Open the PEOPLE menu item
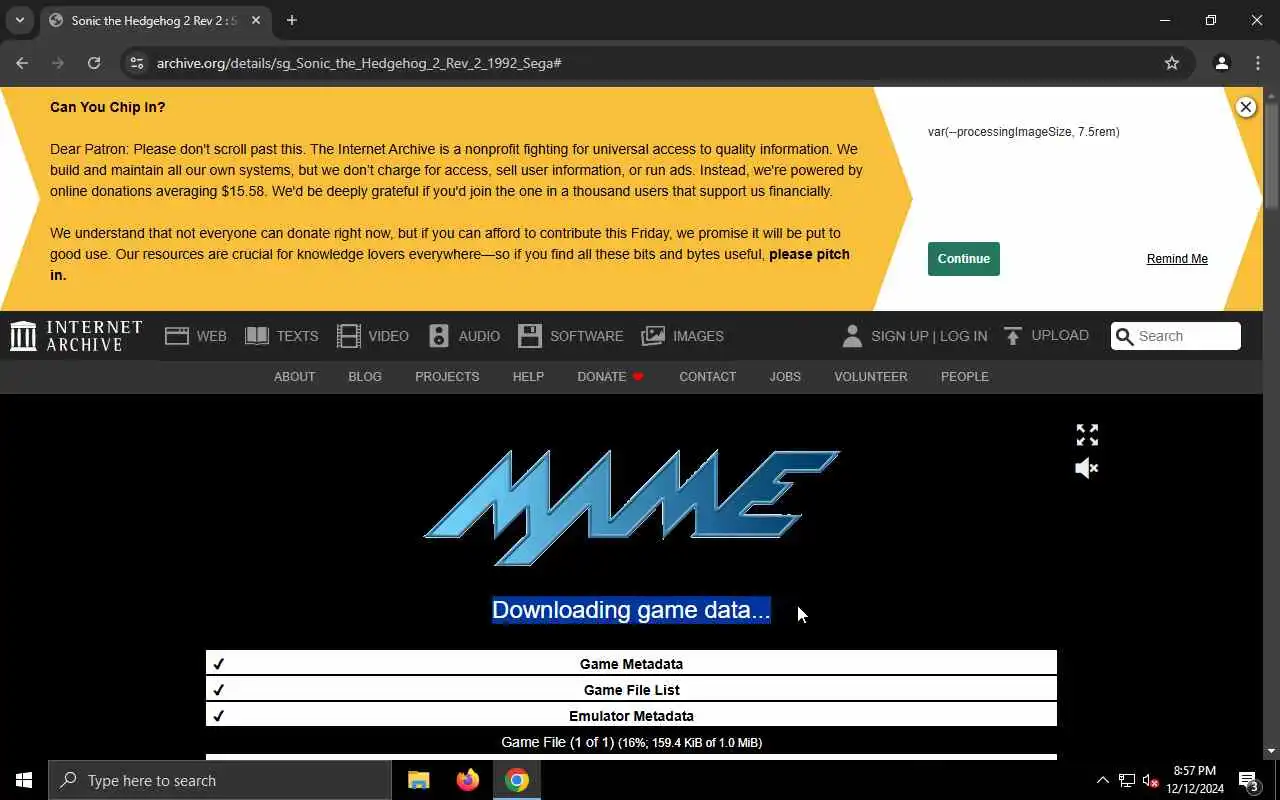 tap(965, 377)
